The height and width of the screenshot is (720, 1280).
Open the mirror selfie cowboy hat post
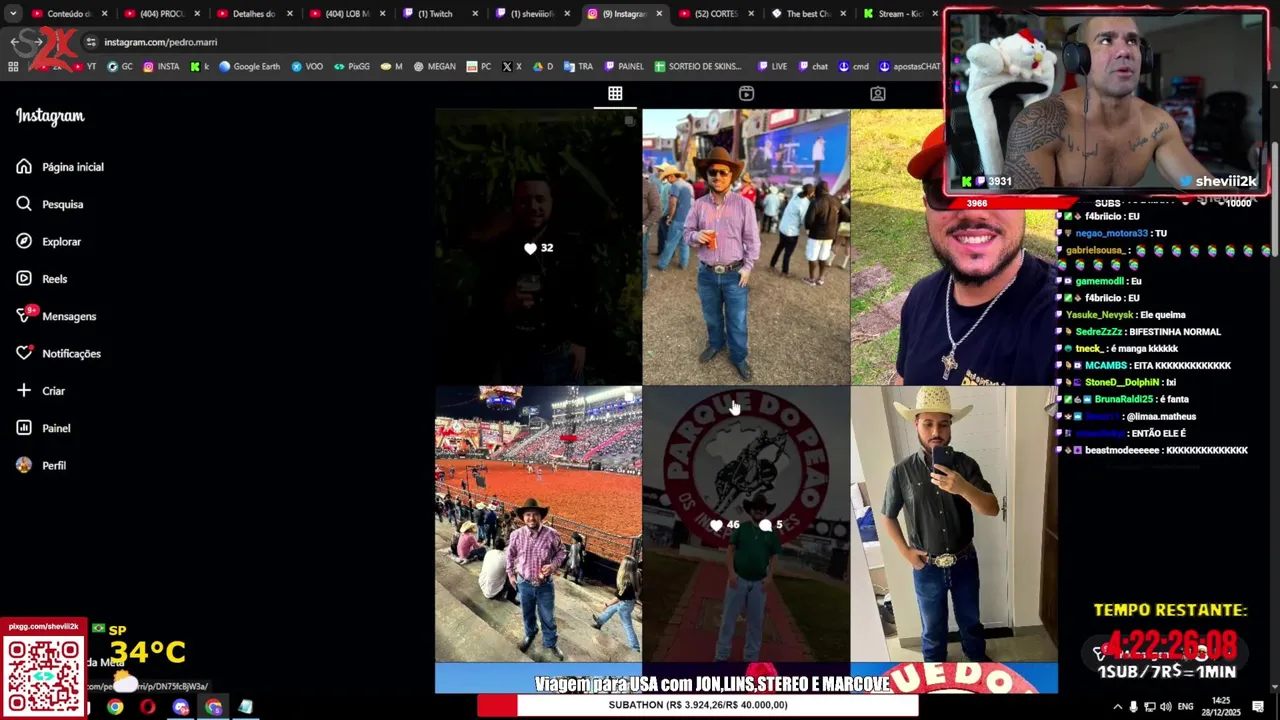[x=954, y=524]
